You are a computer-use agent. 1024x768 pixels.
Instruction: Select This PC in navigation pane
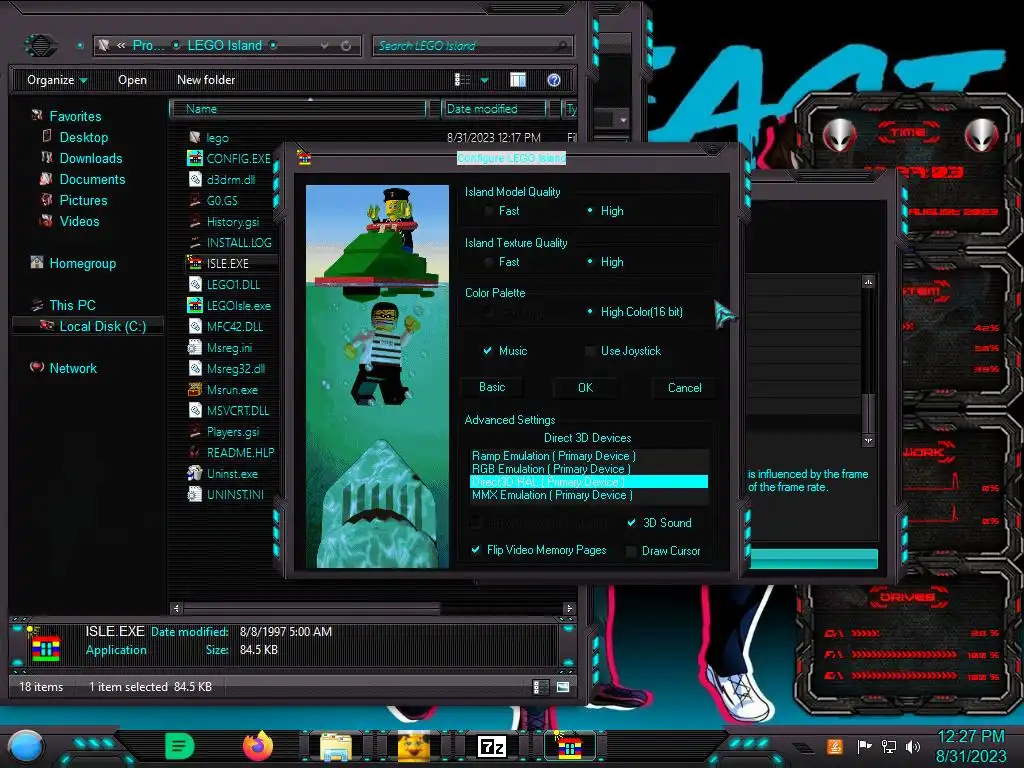coord(72,305)
